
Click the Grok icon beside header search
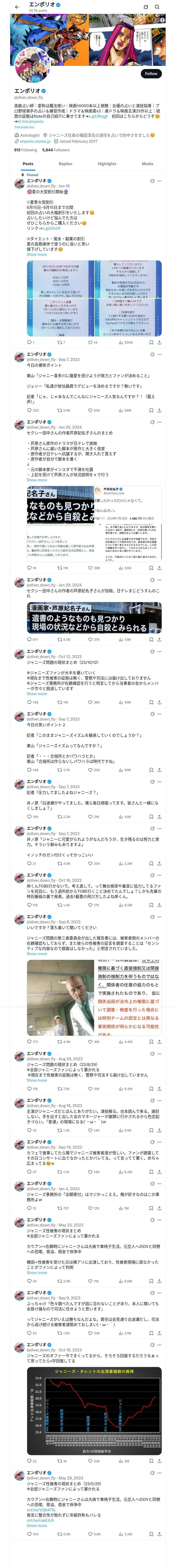[146, 7]
